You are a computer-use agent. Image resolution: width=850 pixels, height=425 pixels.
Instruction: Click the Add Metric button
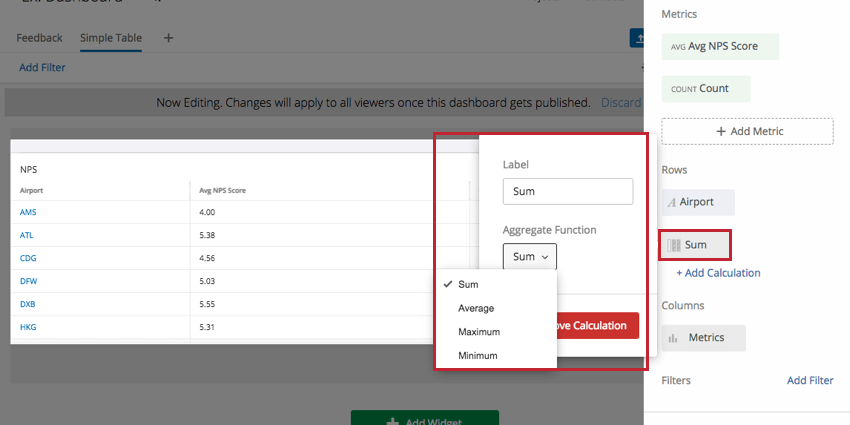click(x=747, y=131)
